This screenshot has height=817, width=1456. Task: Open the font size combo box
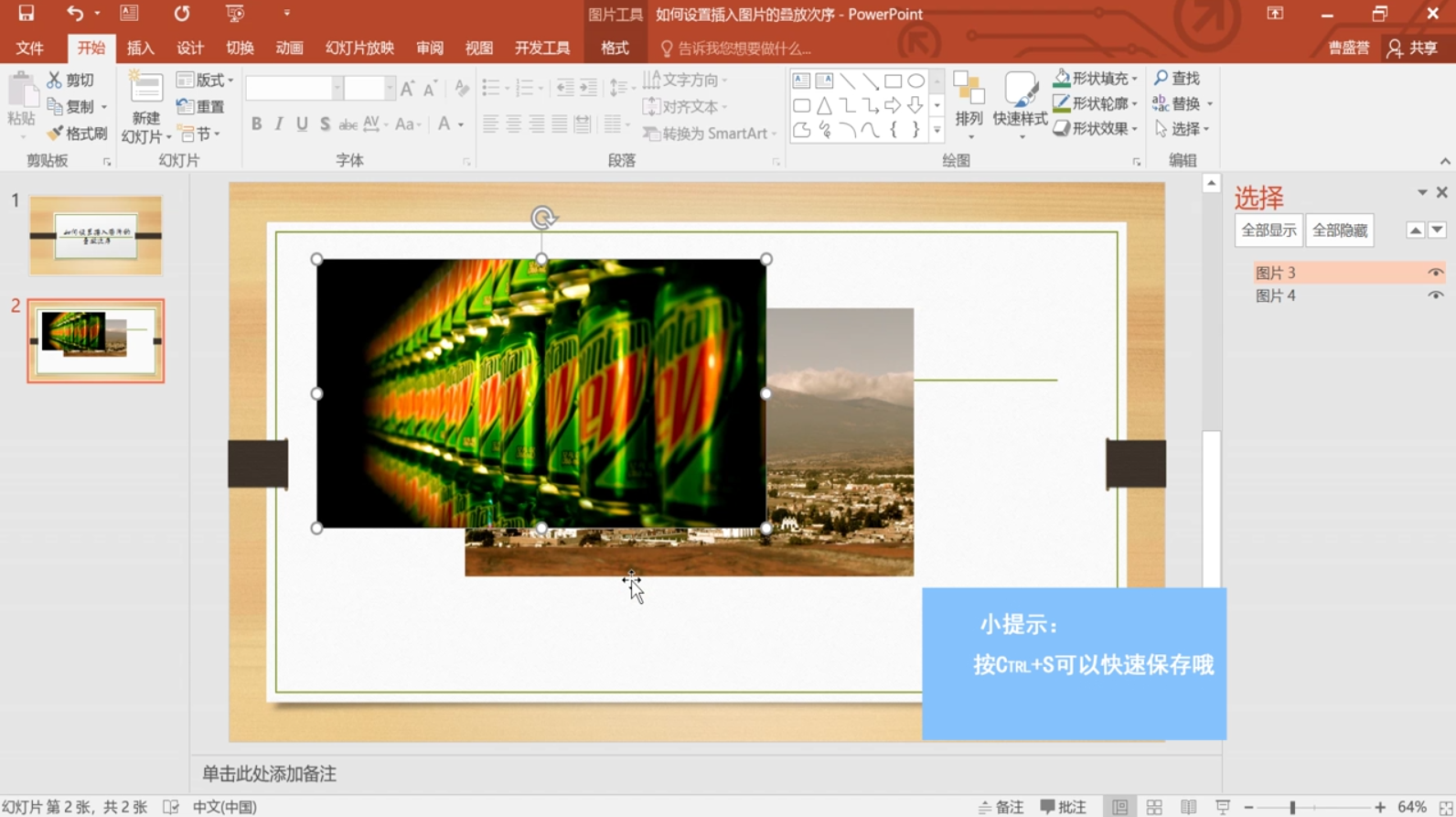coord(369,88)
